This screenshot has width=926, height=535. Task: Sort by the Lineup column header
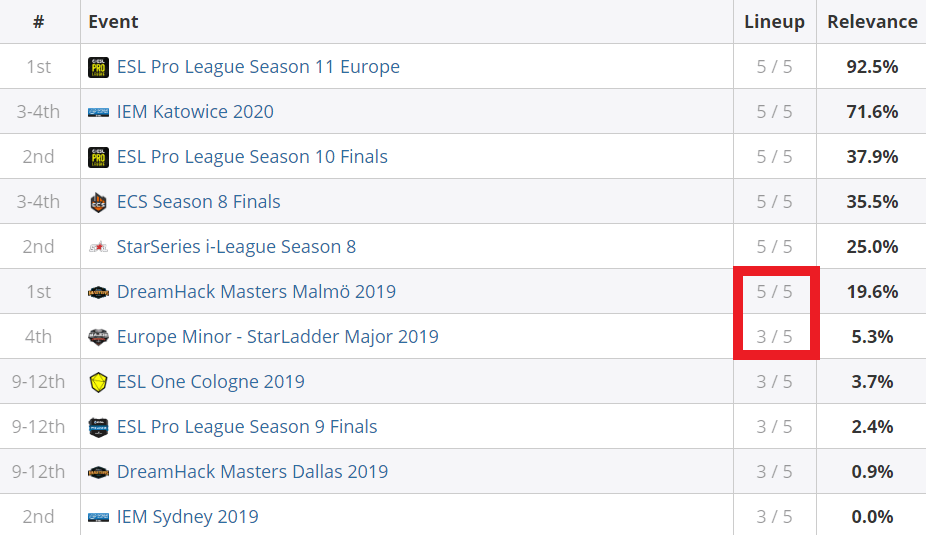pyautogui.click(x=774, y=22)
